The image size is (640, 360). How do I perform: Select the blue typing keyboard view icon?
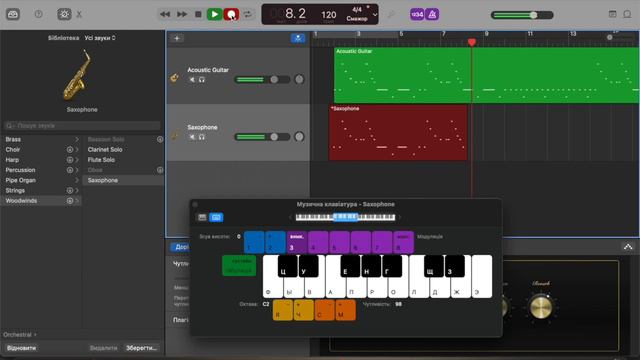(x=216, y=217)
